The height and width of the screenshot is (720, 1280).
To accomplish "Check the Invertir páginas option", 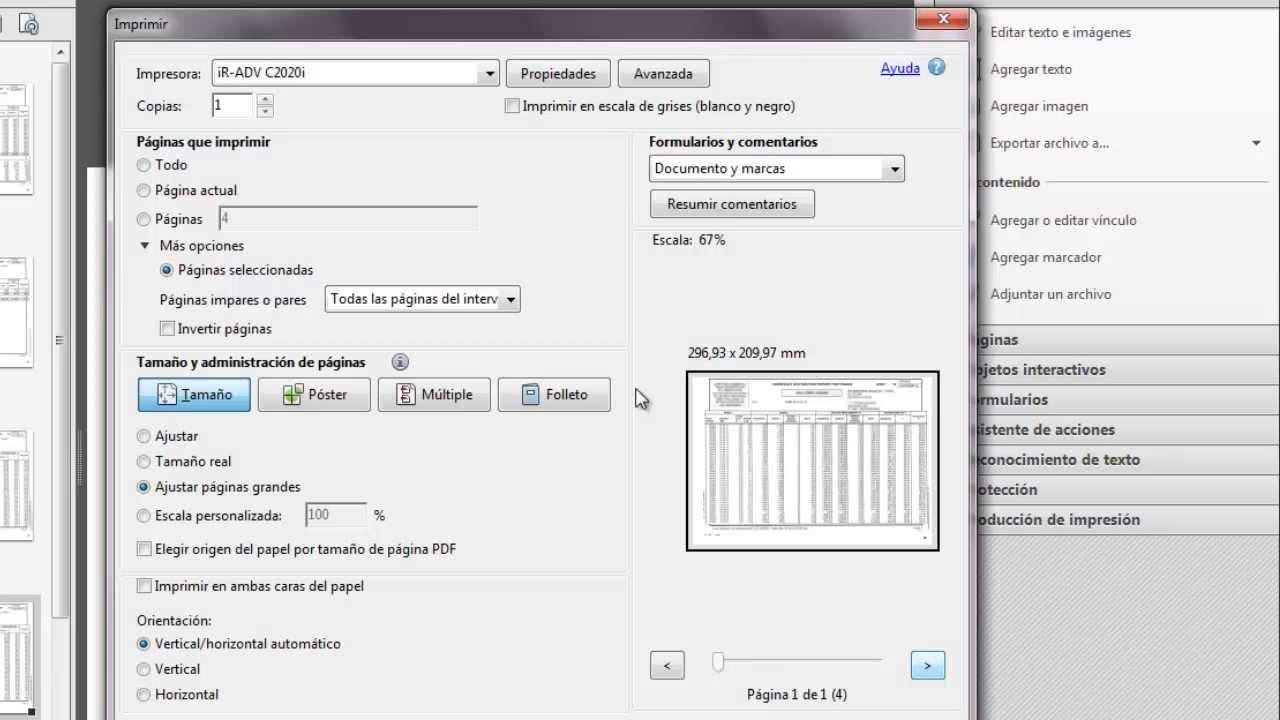I will (x=167, y=328).
